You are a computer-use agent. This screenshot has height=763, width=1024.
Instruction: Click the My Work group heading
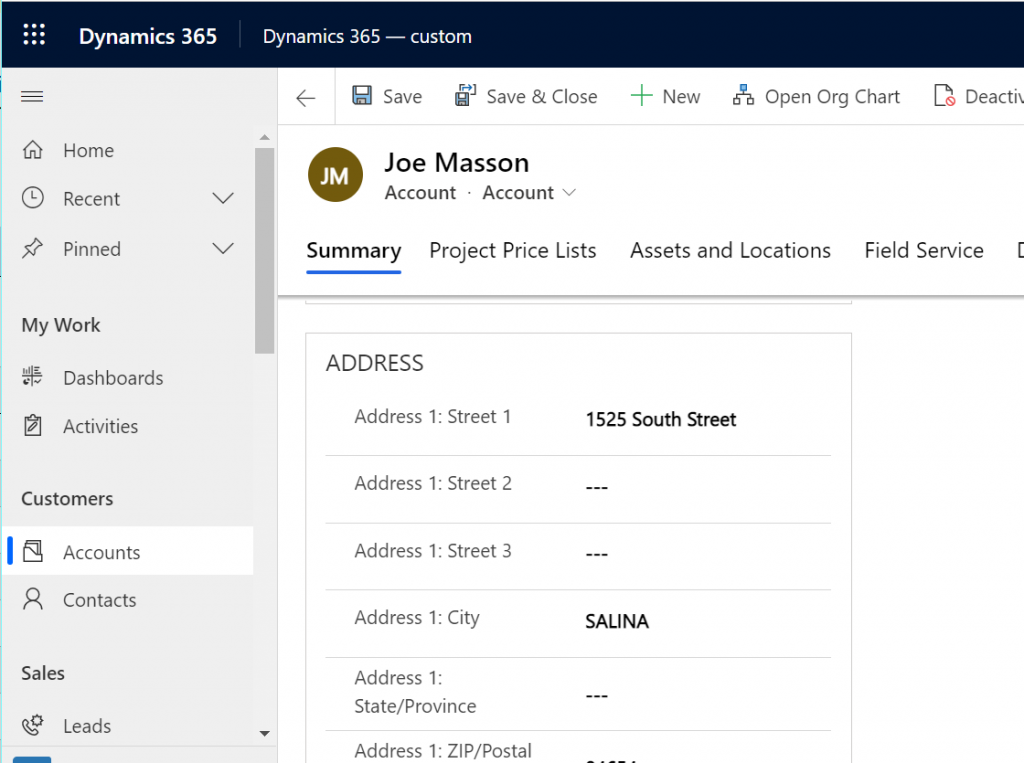(x=61, y=325)
